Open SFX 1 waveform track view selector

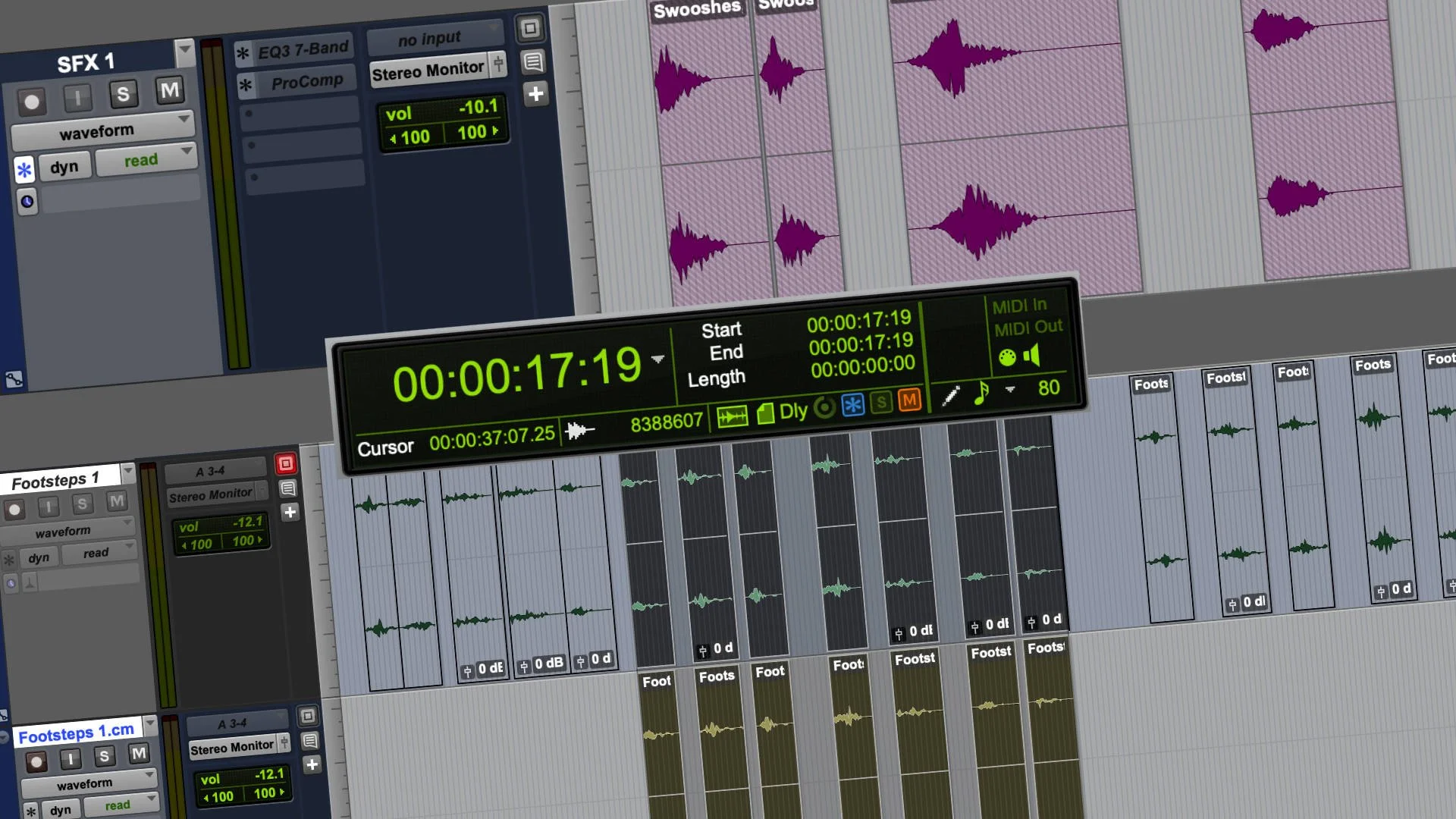pos(102,131)
